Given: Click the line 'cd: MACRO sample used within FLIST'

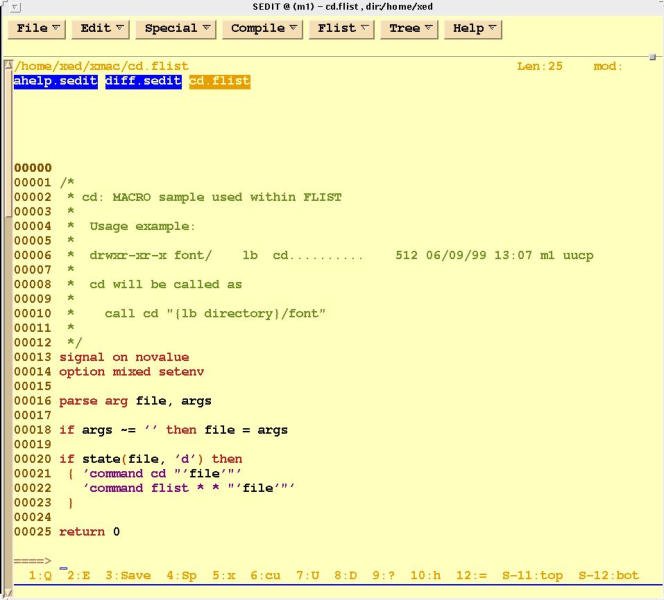Looking at the screenshot, I should coord(212,197).
